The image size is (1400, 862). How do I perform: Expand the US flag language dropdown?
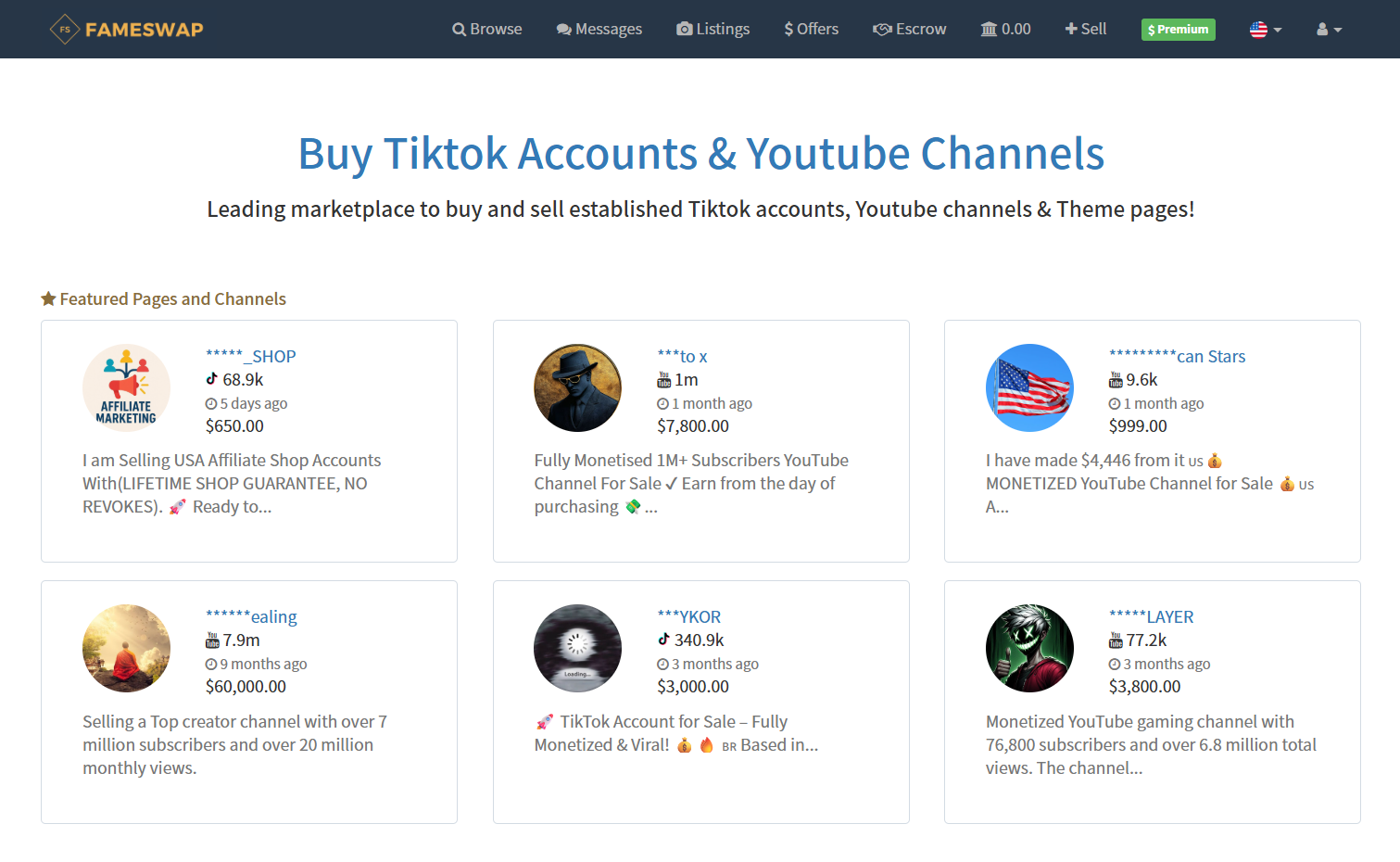[1265, 30]
